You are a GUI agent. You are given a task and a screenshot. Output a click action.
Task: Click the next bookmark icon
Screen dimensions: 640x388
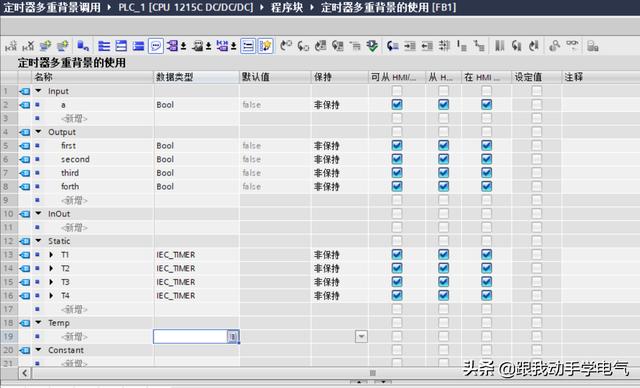(x=534, y=46)
